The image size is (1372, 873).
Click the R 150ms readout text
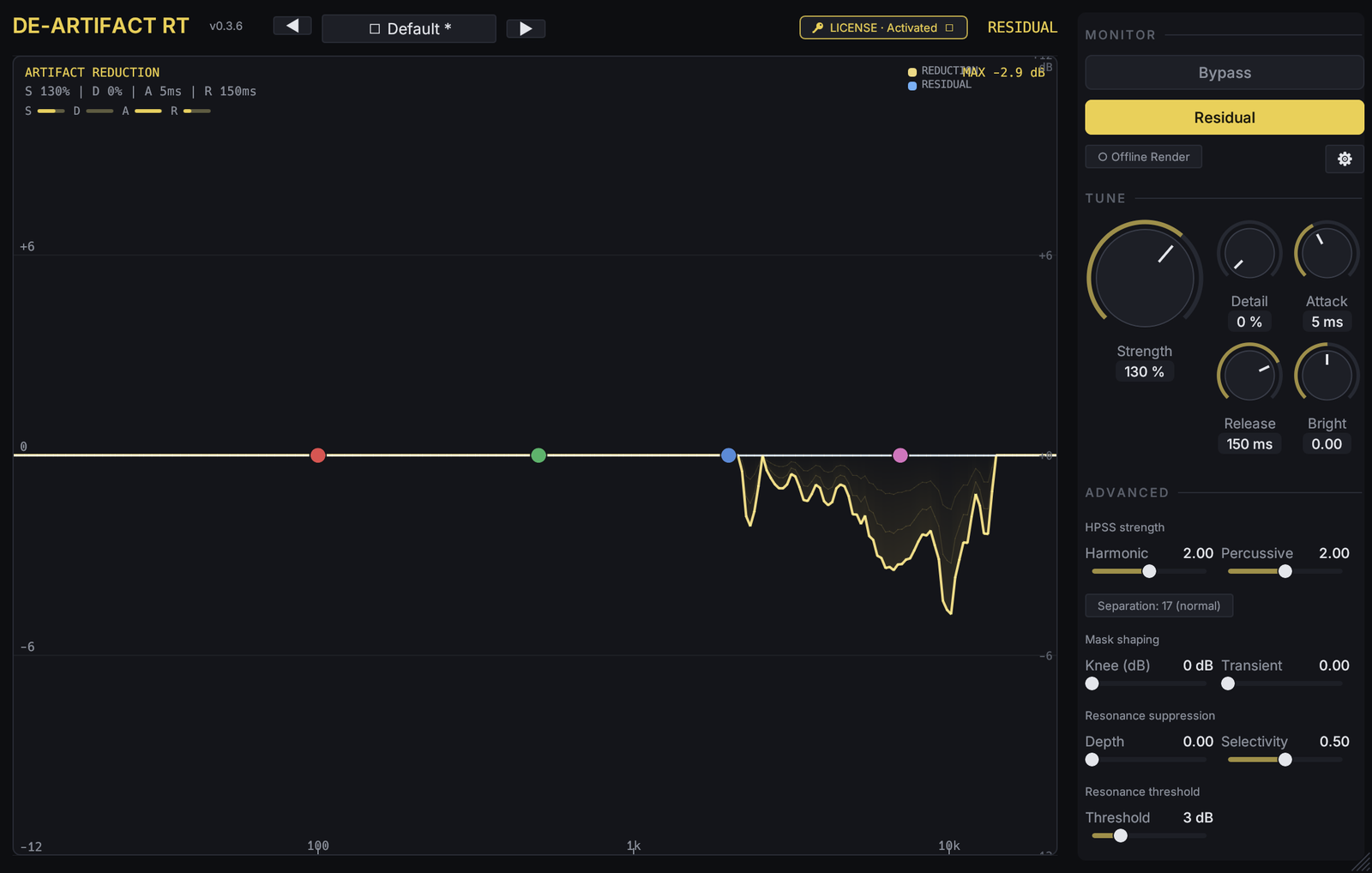[x=230, y=91]
